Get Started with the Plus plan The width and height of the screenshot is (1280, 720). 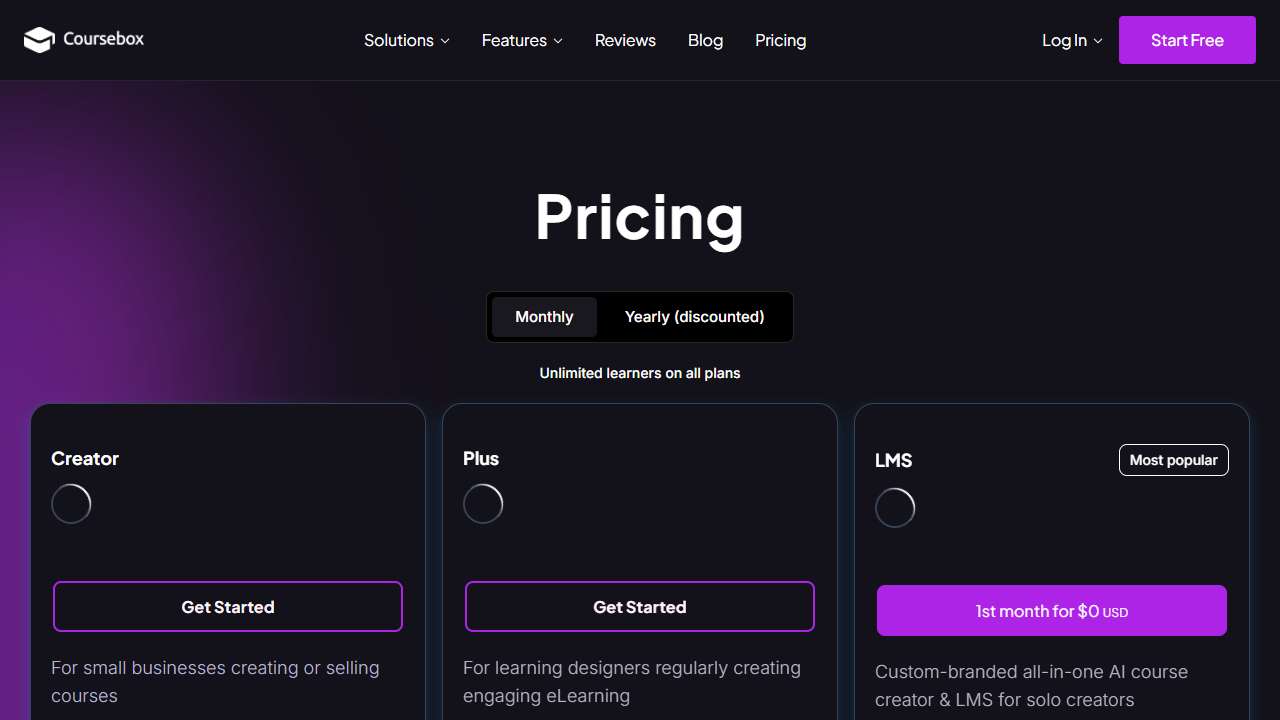click(x=639, y=606)
